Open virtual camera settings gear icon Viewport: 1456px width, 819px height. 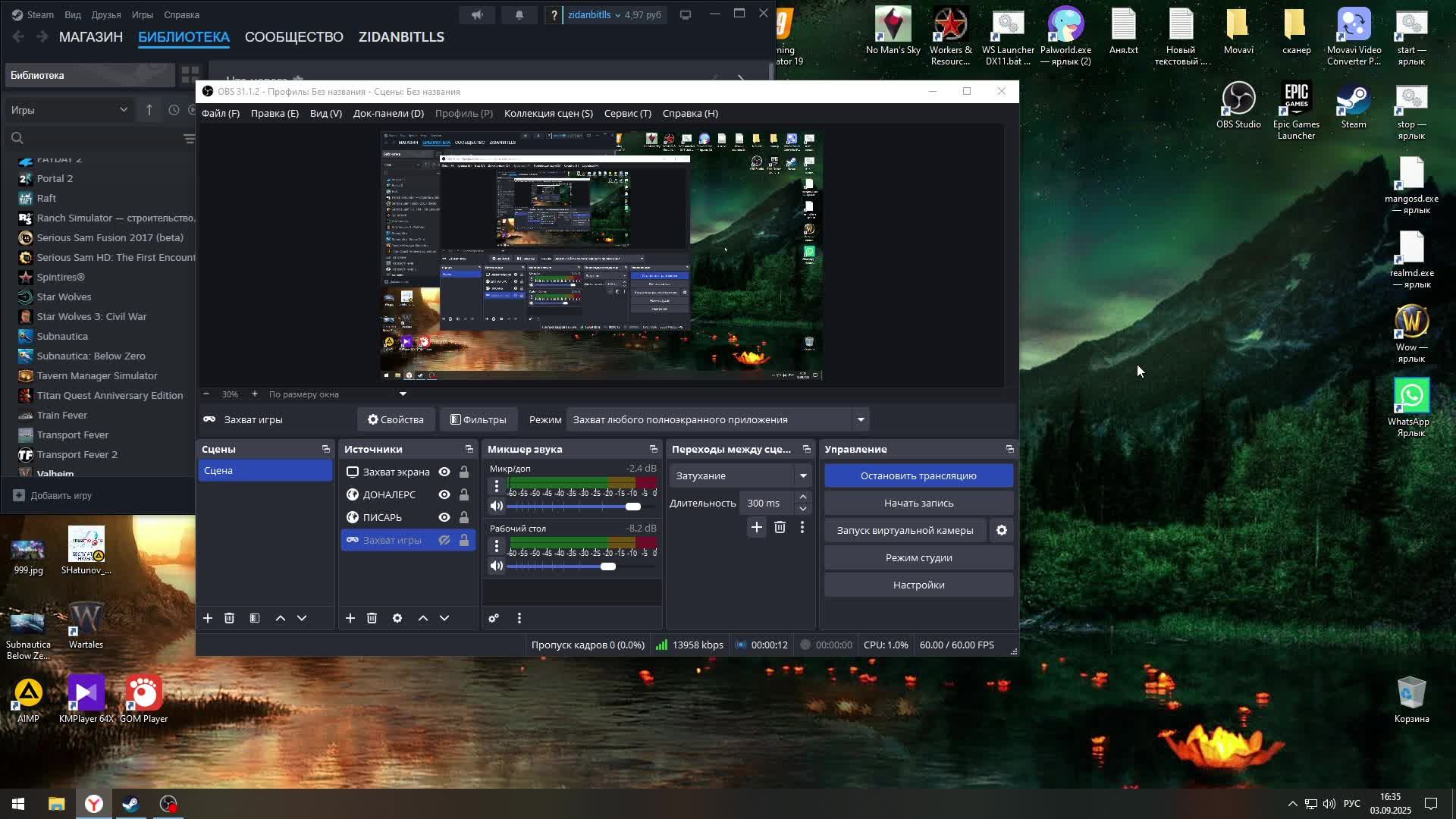coord(1001,530)
